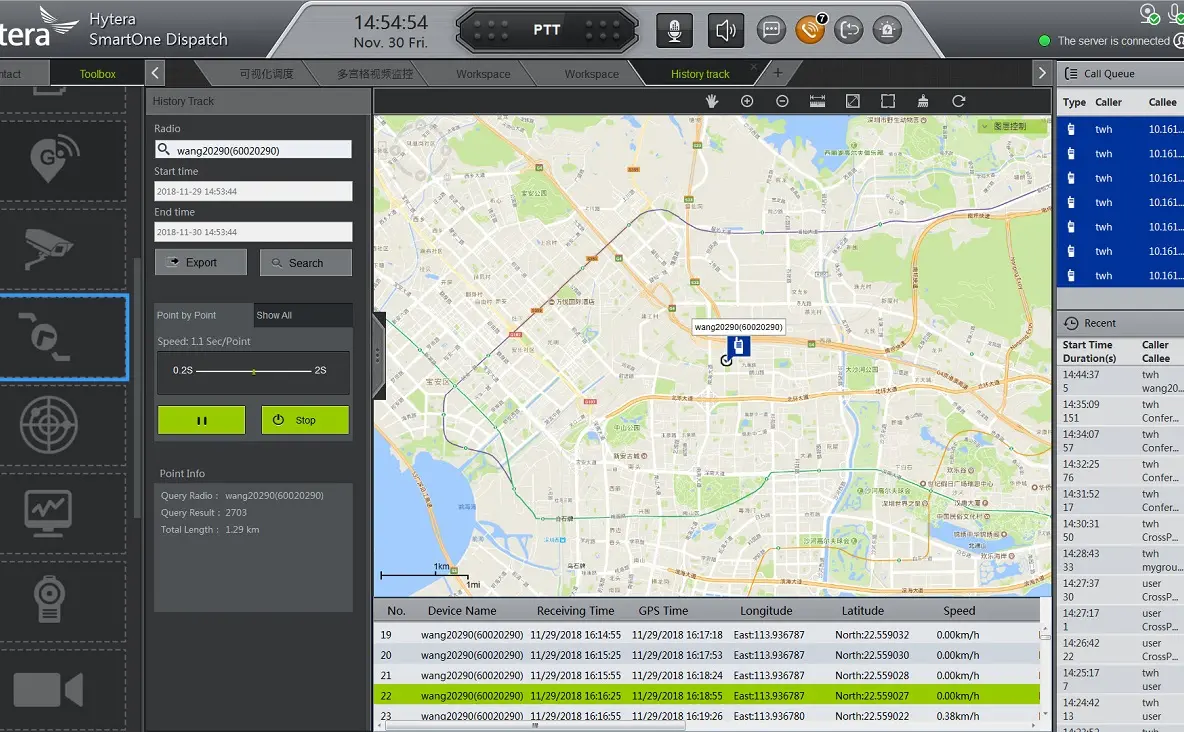Stop the track playback
This screenshot has width=1184, height=732.
(x=305, y=420)
